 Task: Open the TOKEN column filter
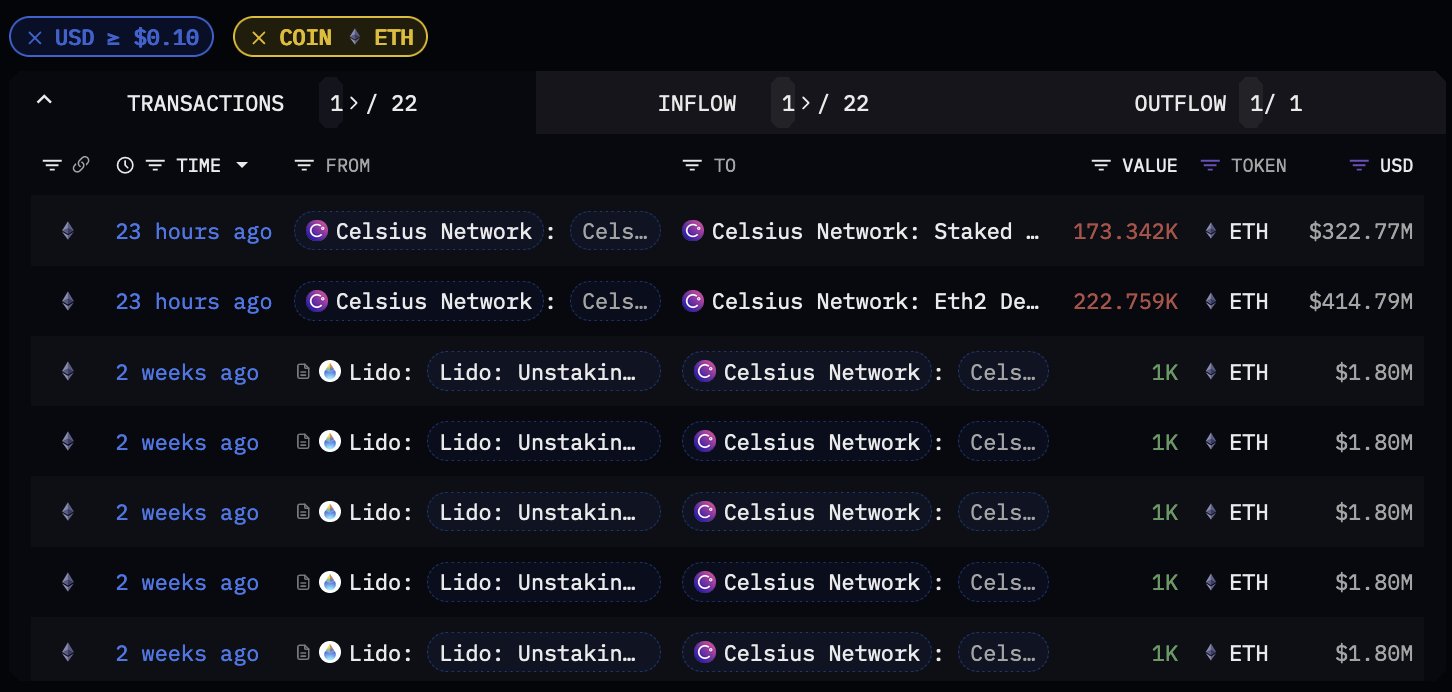click(1210, 165)
